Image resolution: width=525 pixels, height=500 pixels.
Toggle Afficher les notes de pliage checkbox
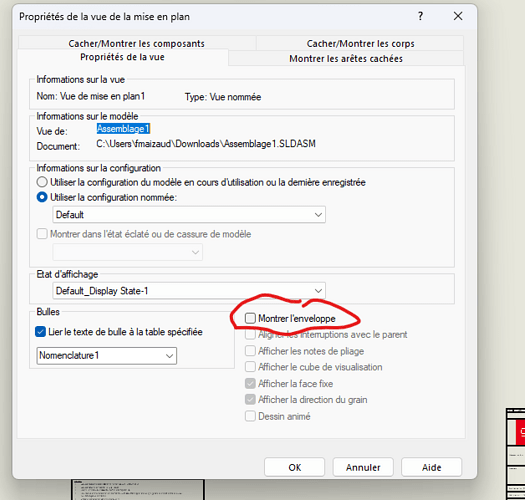click(x=250, y=351)
